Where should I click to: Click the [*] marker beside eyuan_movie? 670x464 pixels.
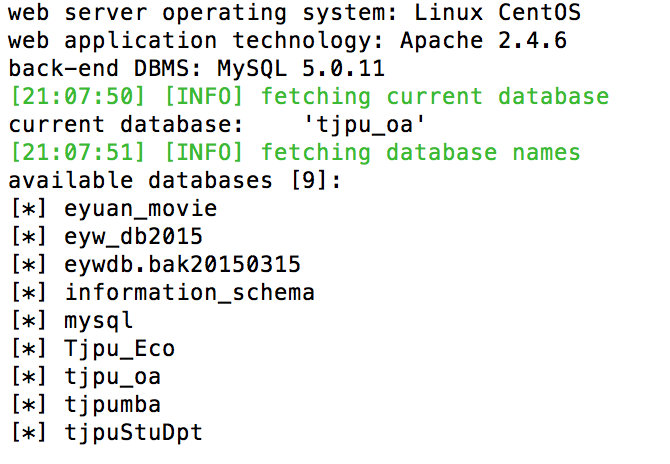coord(29,209)
